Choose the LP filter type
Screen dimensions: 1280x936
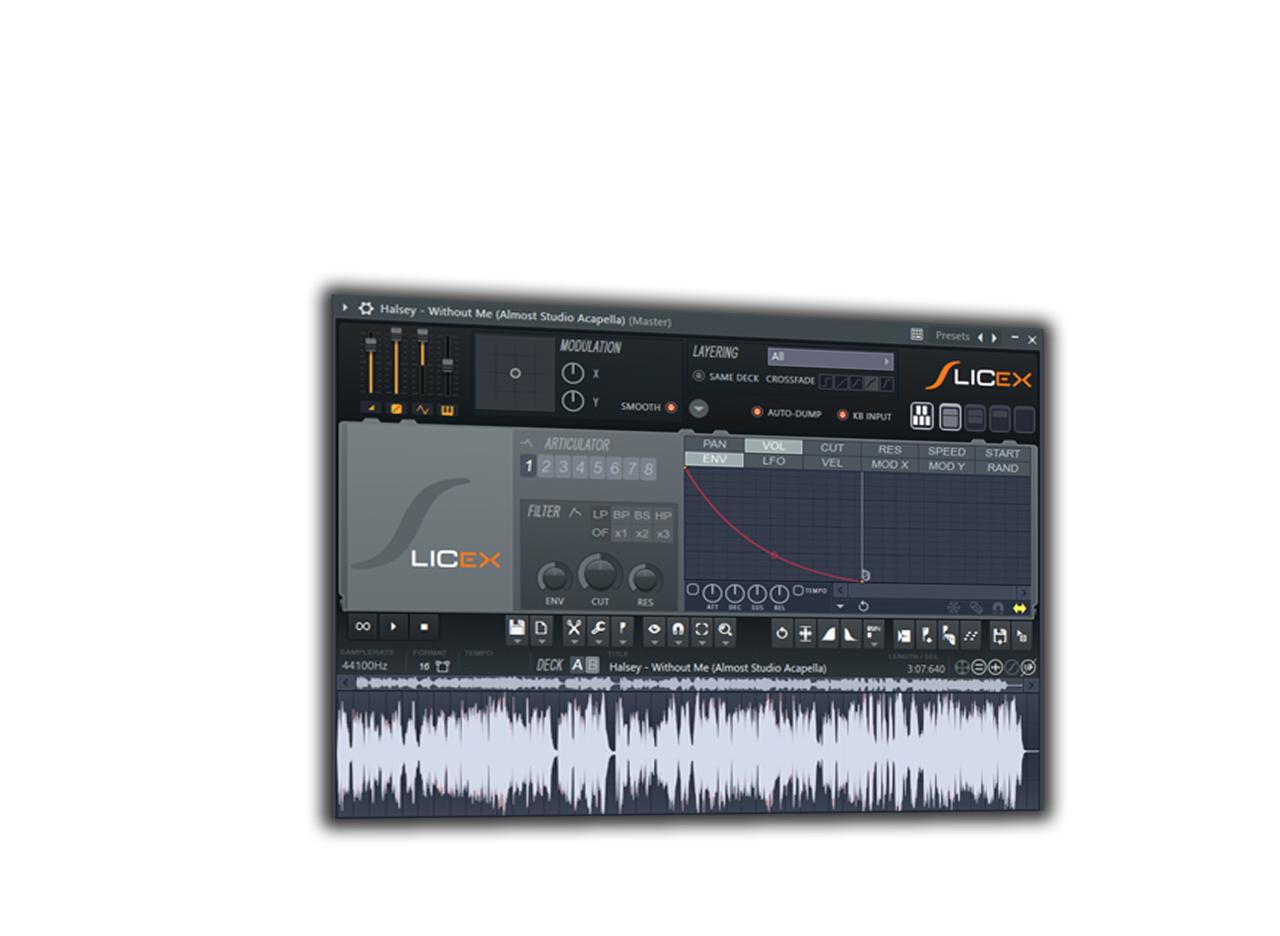click(x=600, y=514)
